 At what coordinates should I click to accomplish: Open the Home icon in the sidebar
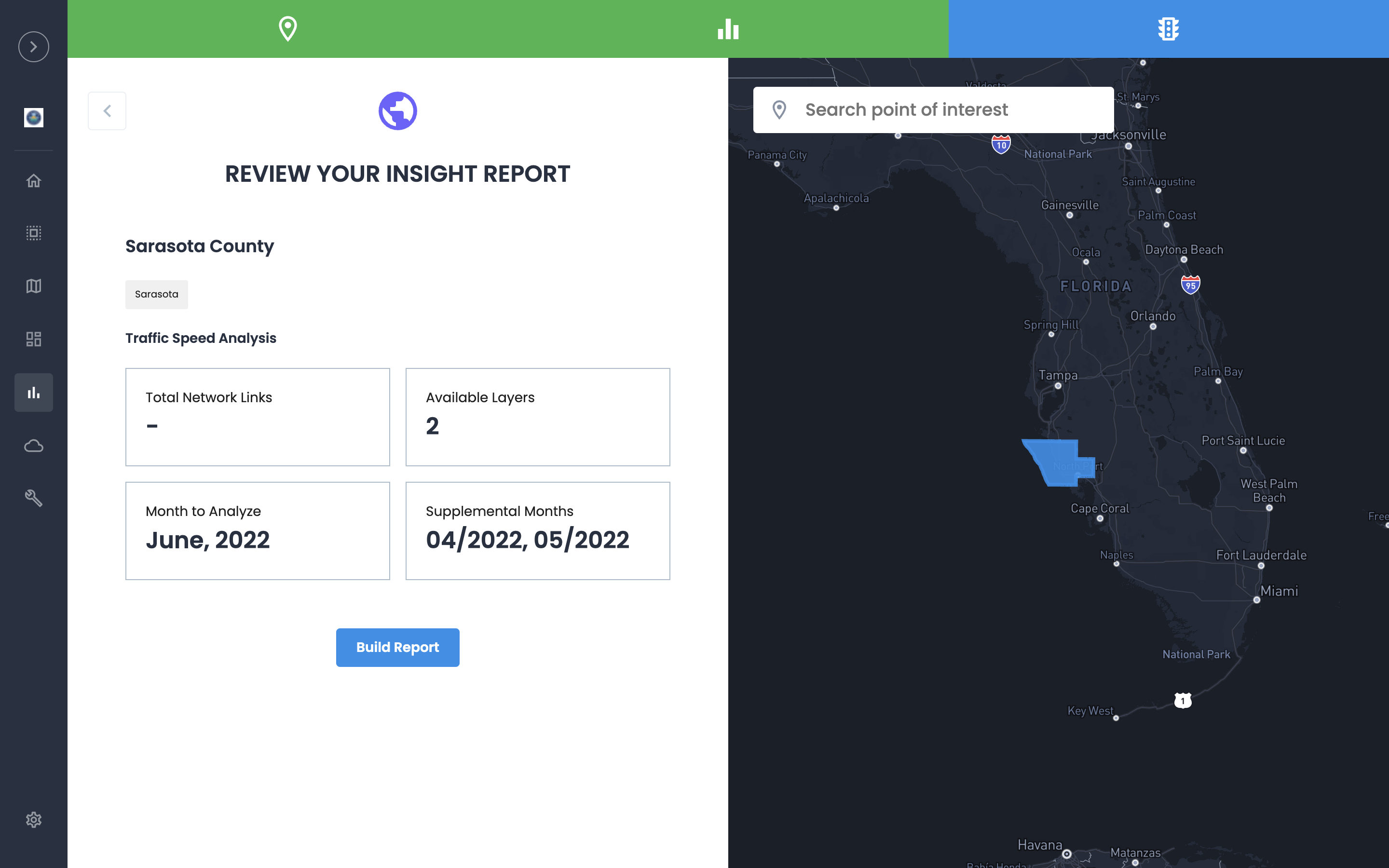point(33,181)
